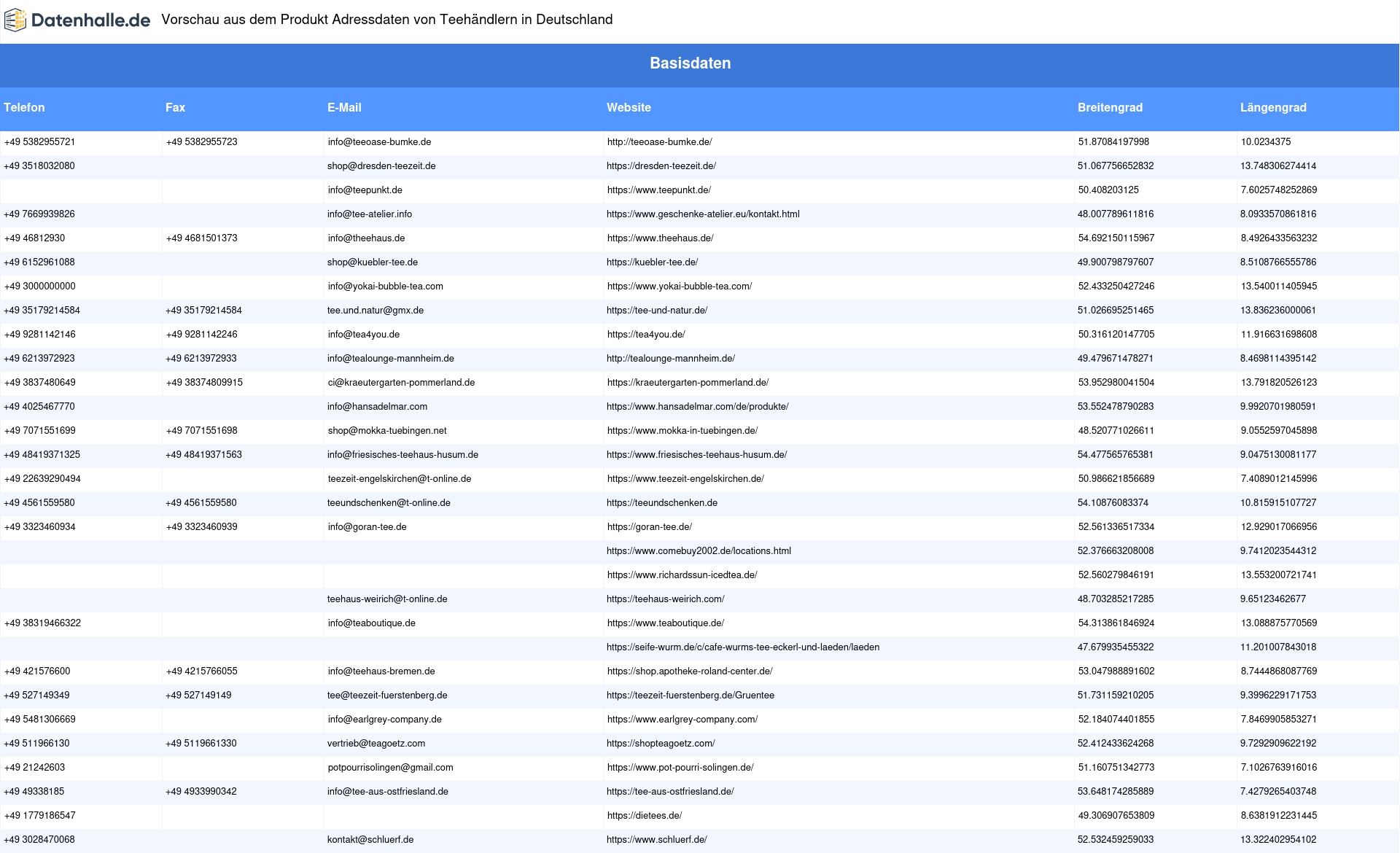Open hansadelmar.com produkte link
The width and height of the screenshot is (1400, 853).
pos(697,407)
